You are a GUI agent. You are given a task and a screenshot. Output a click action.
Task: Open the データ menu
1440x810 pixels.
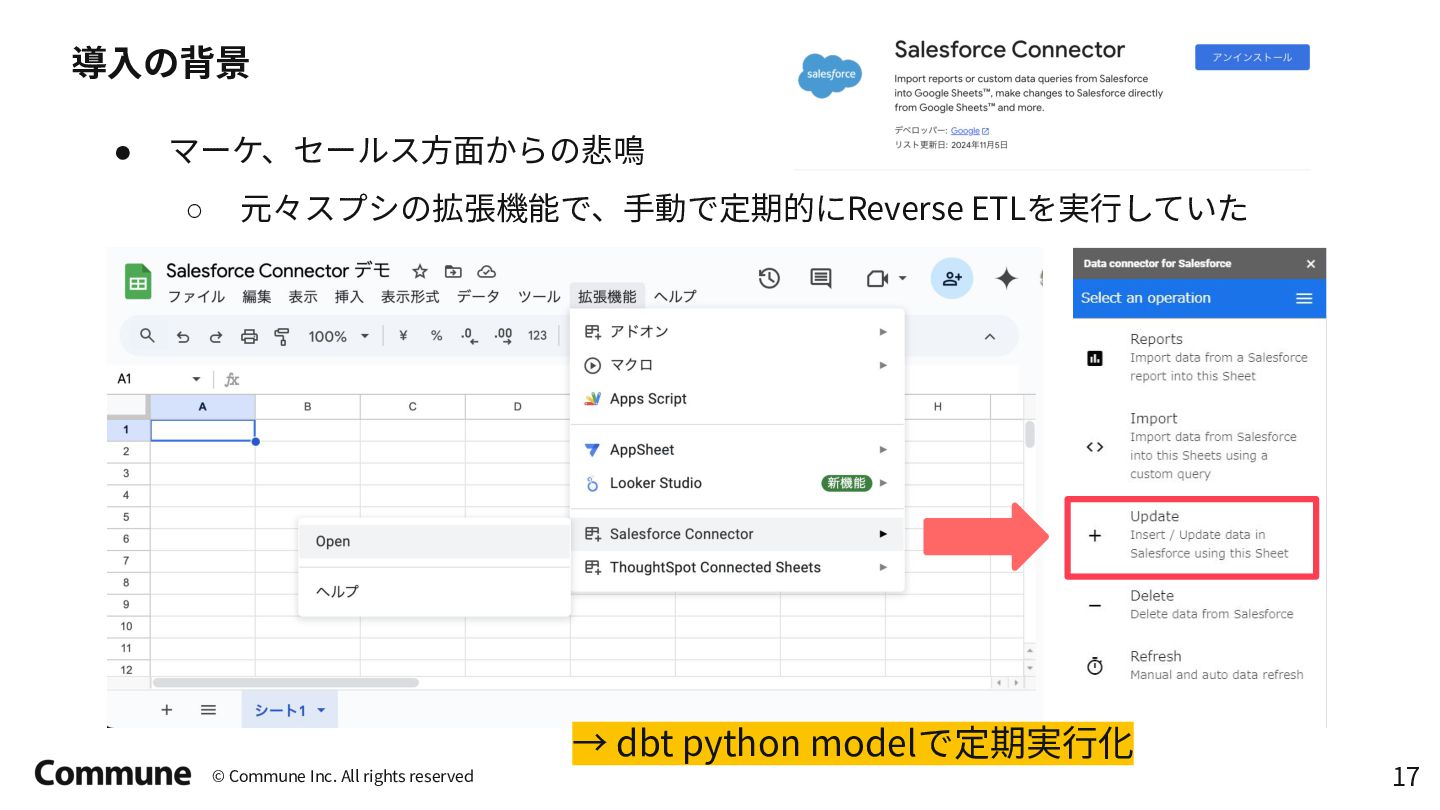(x=478, y=297)
